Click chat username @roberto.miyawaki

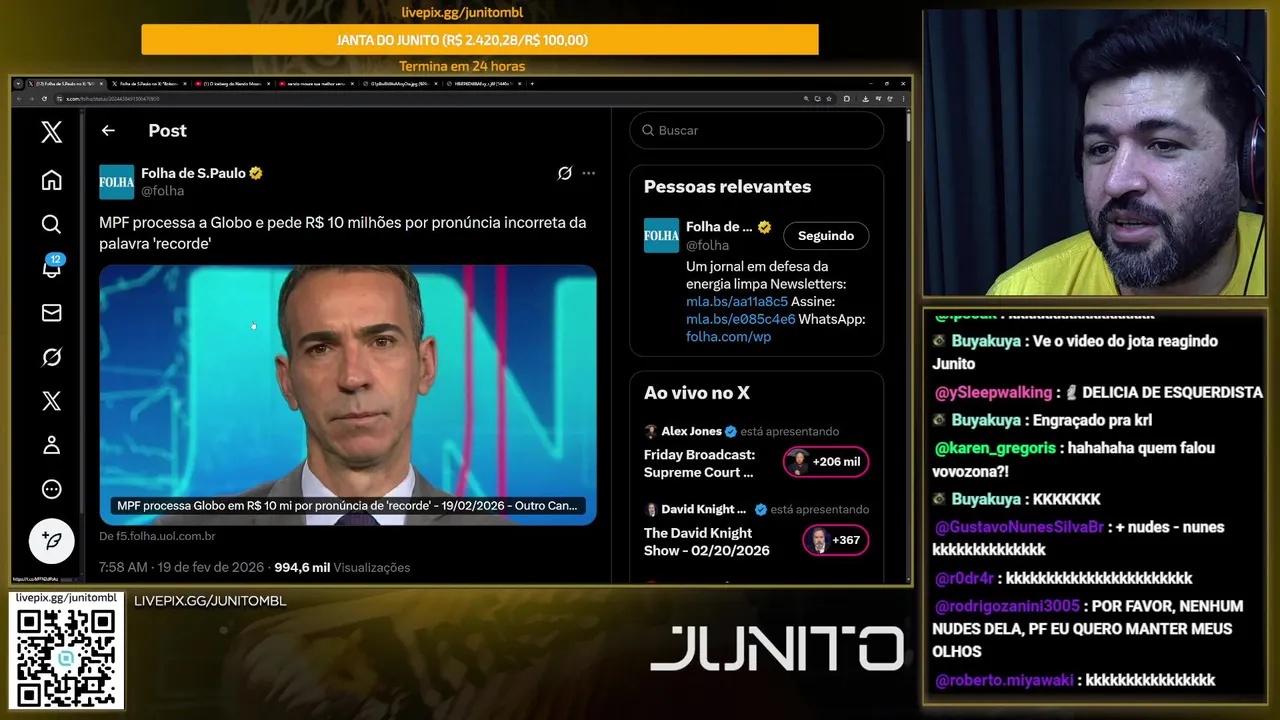tap(1004, 680)
